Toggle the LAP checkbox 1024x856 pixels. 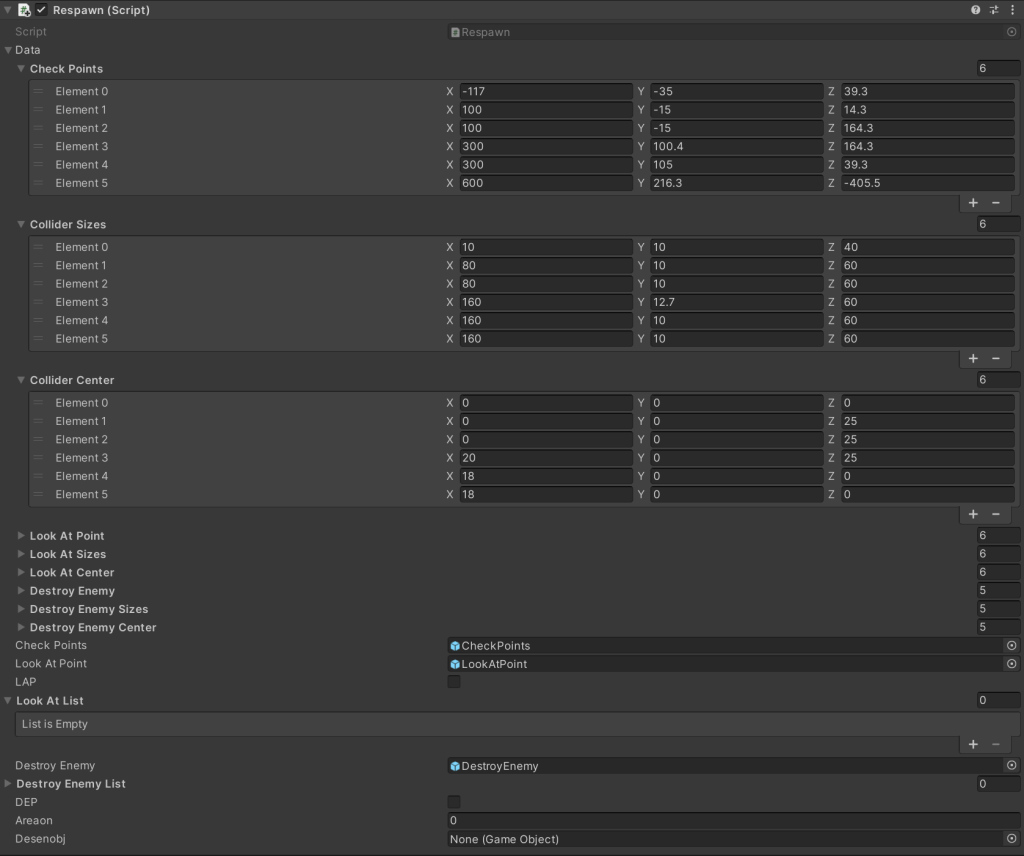click(x=454, y=682)
